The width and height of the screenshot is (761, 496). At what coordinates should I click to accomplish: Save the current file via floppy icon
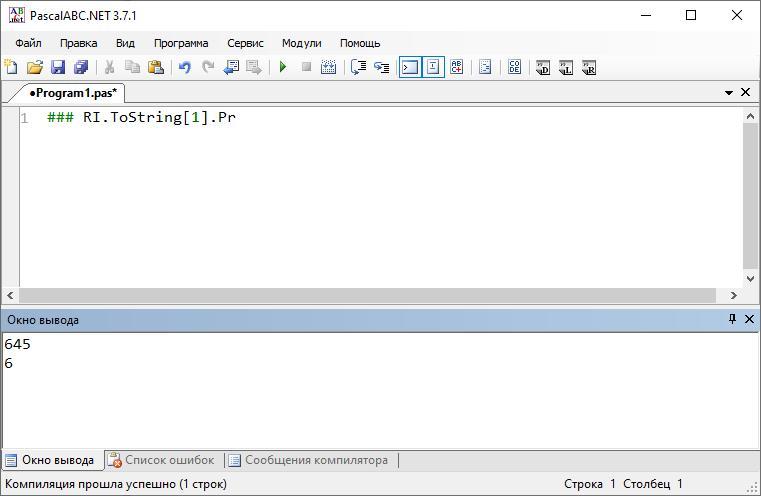(x=58, y=67)
